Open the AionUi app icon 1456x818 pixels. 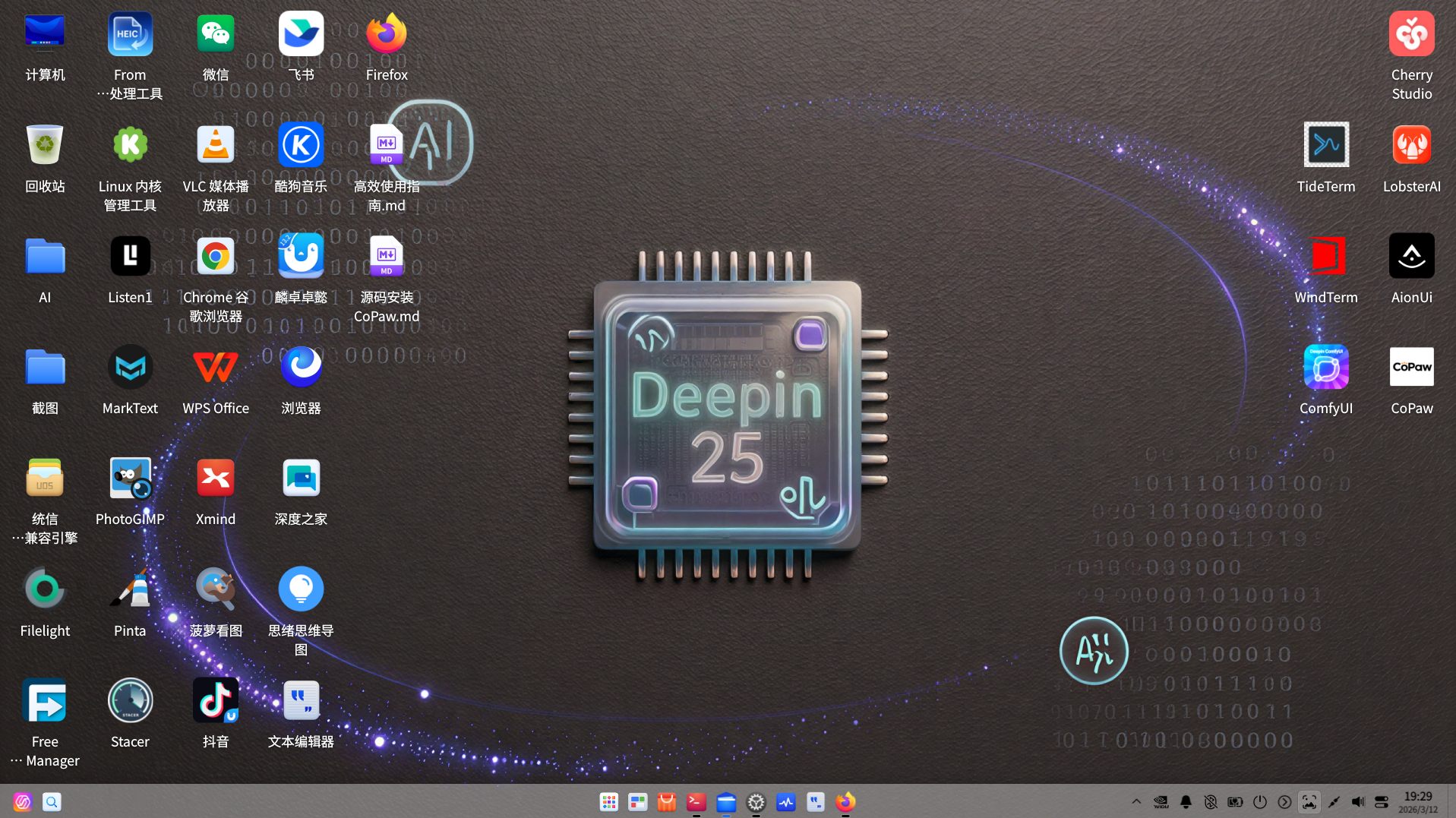click(x=1411, y=256)
